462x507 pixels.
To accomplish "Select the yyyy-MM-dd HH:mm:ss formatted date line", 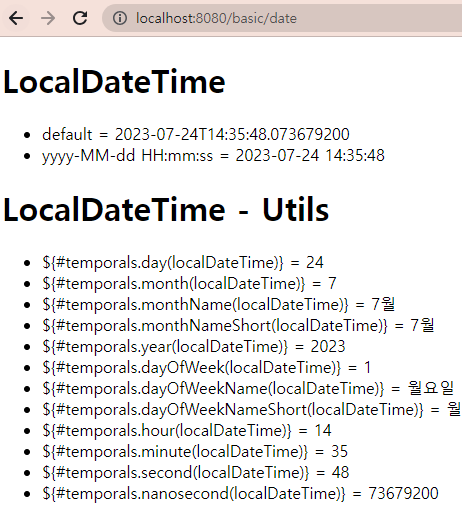I will click(213, 156).
